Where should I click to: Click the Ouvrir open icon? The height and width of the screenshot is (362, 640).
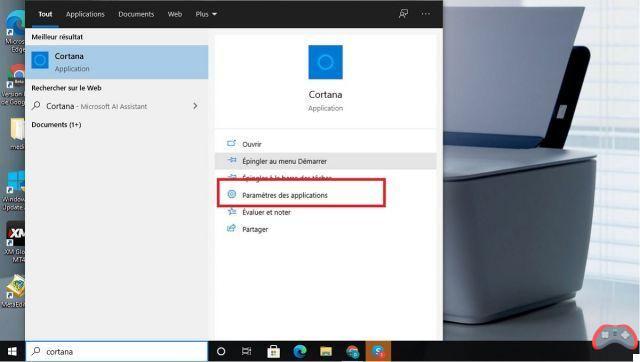[231, 143]
